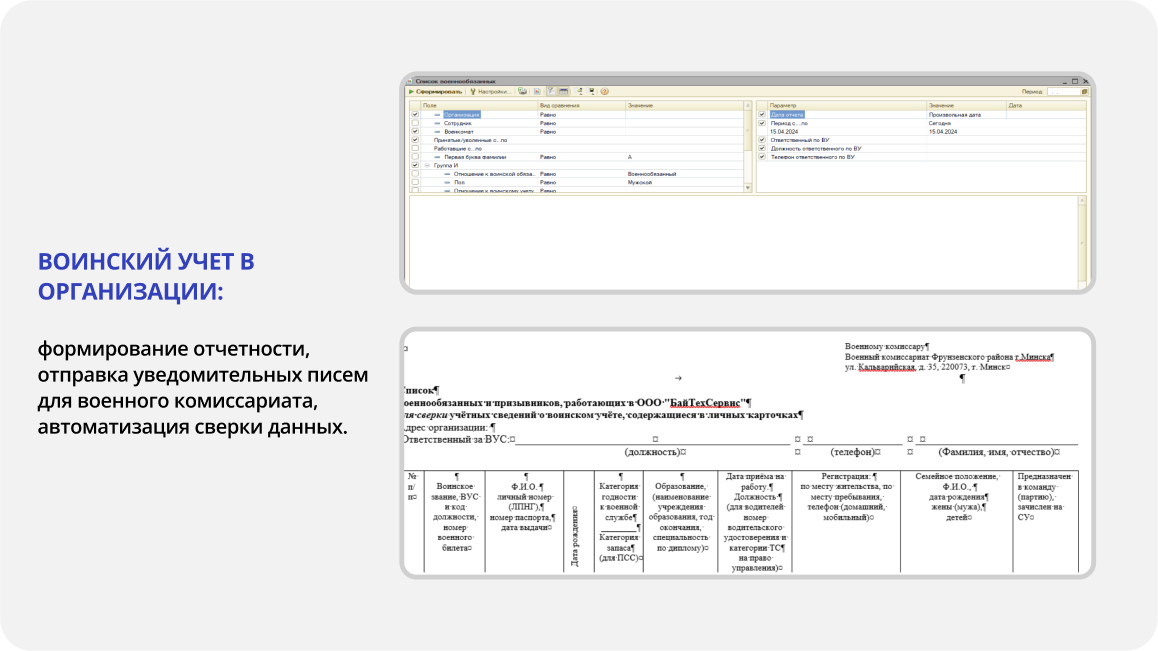Open Настройки with the wrench icon
This screenshot has width=1158, height=651.
pyautogui.click(x=490, y=92)
